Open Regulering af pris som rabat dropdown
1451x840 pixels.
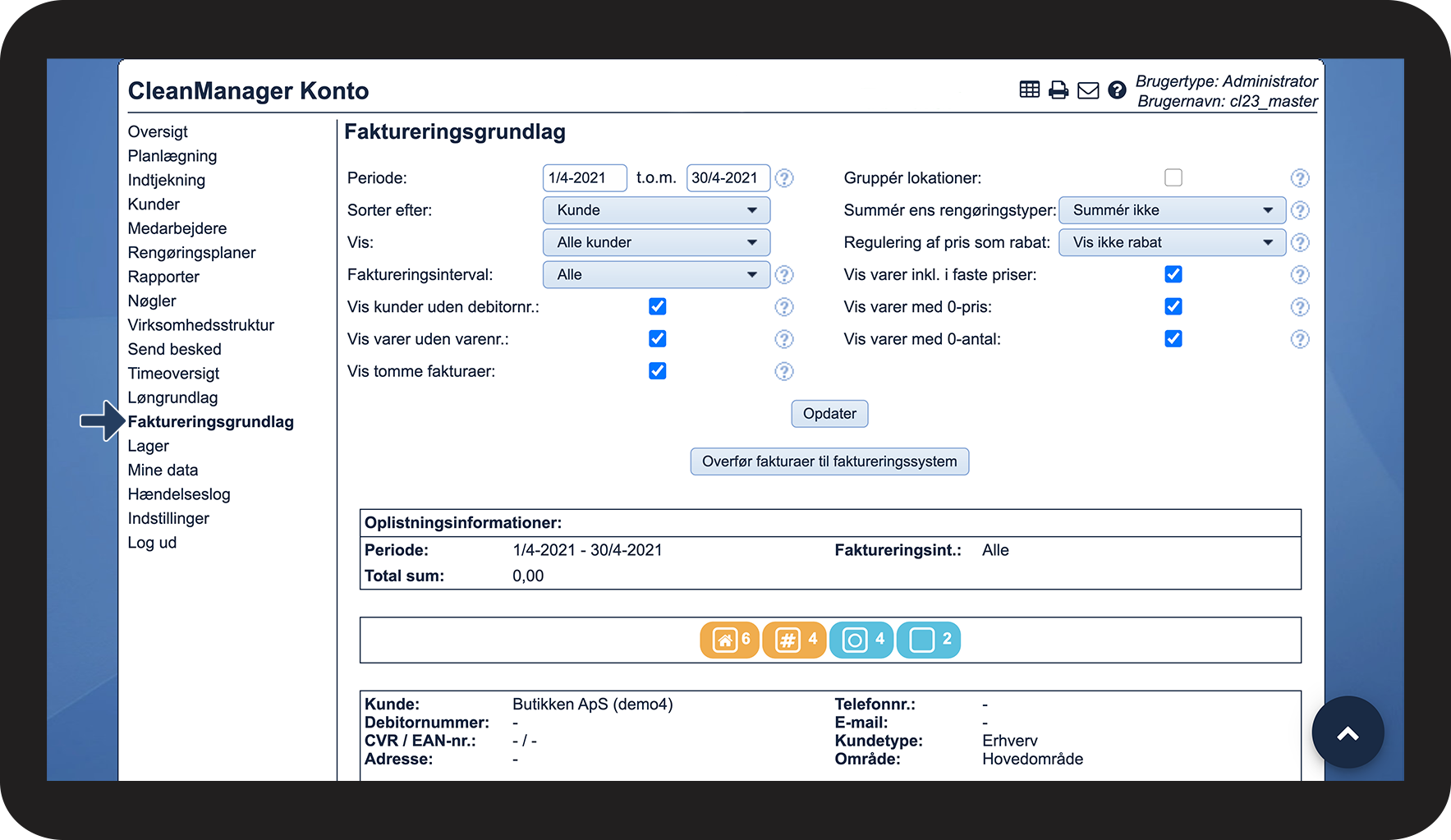1172,243
